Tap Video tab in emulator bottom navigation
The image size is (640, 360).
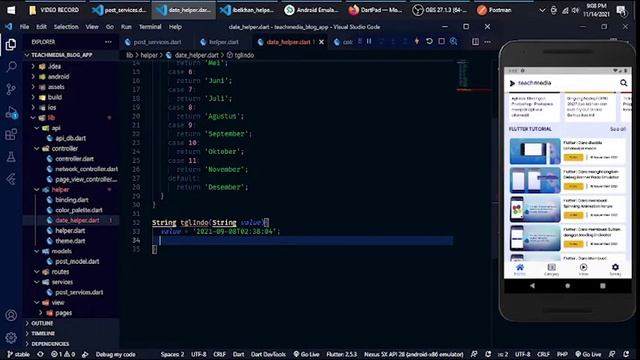point(584,269)
